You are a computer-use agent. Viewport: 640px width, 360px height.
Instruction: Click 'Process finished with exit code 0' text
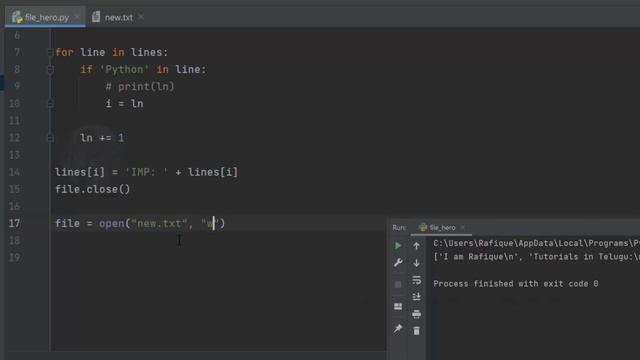516,284
